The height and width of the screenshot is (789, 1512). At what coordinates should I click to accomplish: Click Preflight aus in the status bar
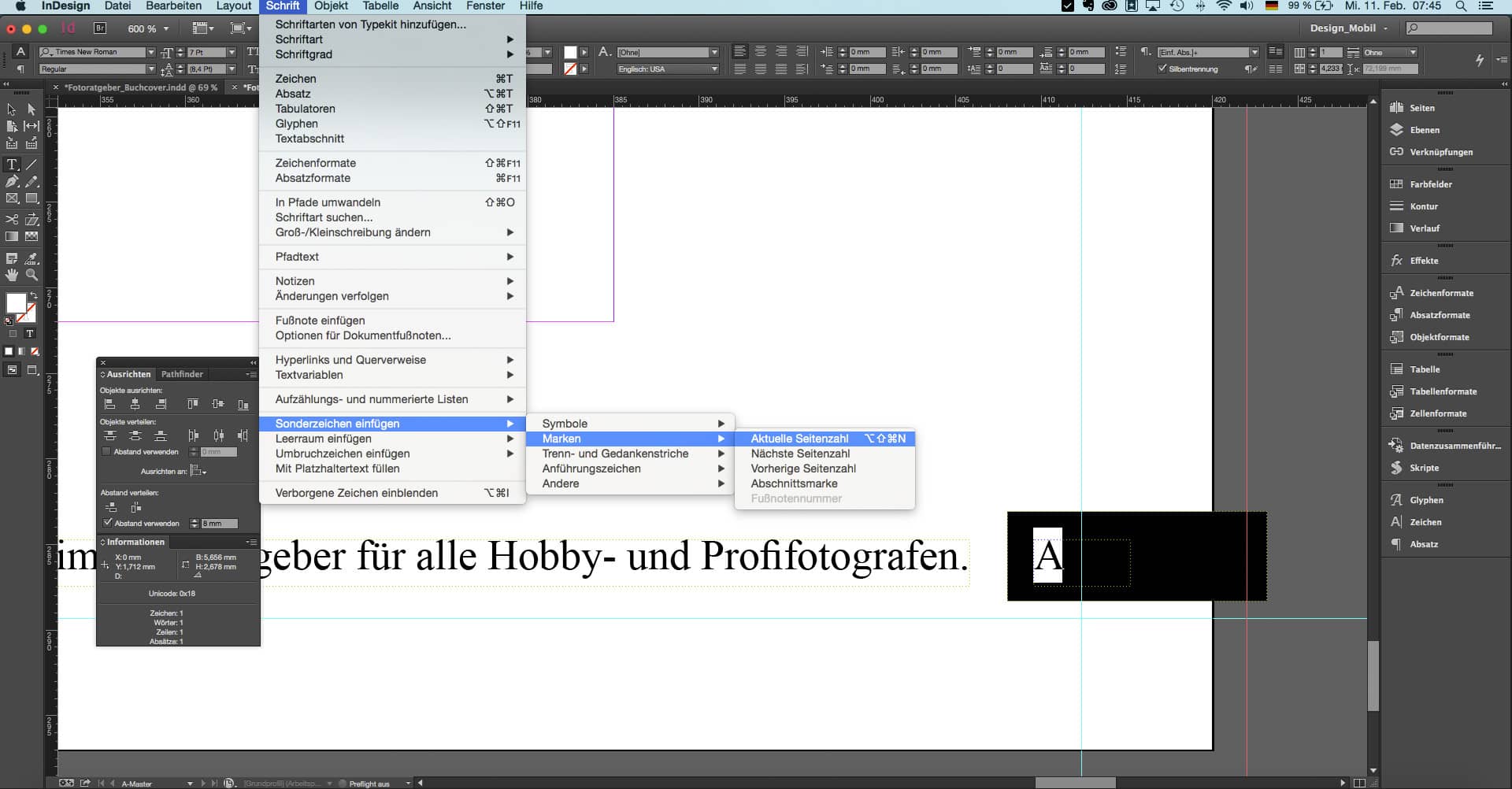(369, 783)
